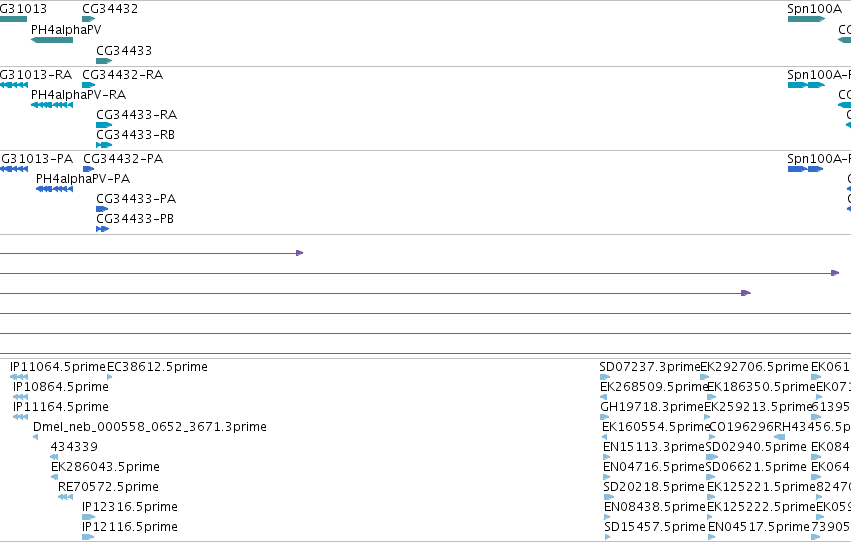Select PH4alphaPV-RA transcript glyph
This screenshot has width=851, height=542.
[x=52, y=105]
